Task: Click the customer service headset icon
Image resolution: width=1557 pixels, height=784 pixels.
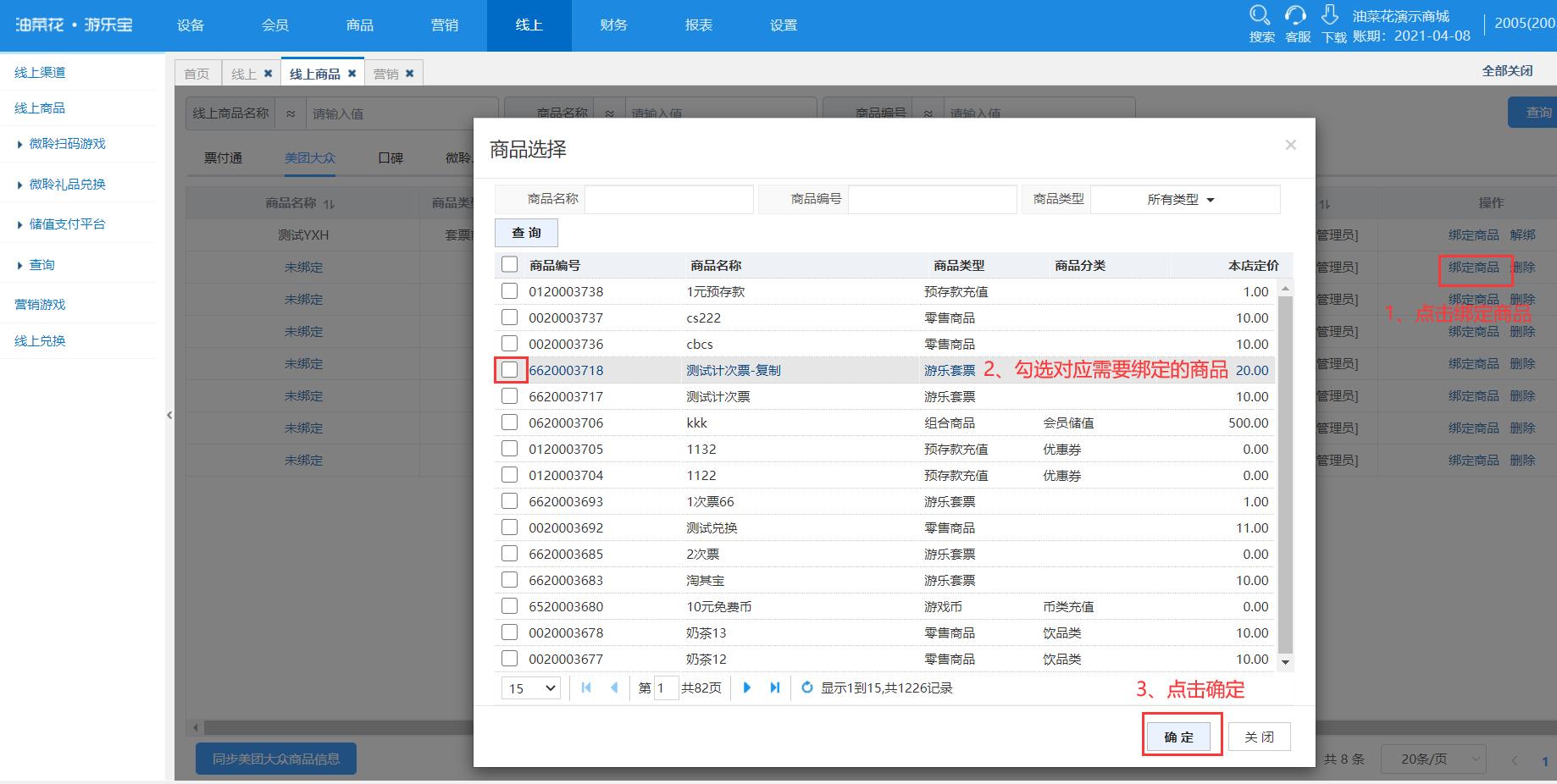Action: pyautogui.click(x=1295, y=15)
